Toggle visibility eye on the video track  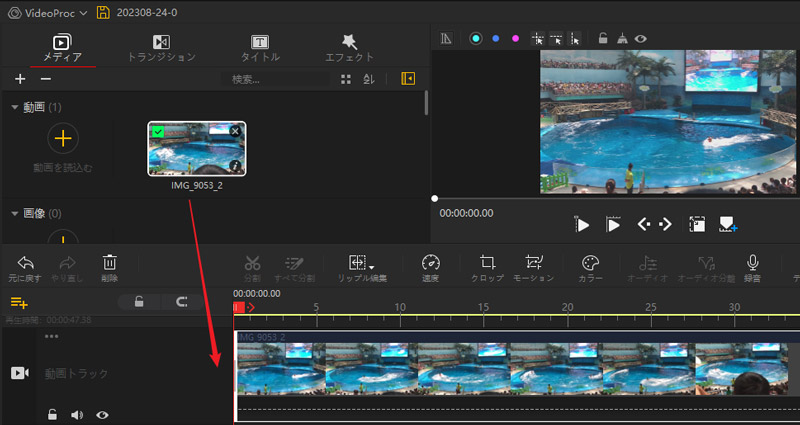(102, 414)
